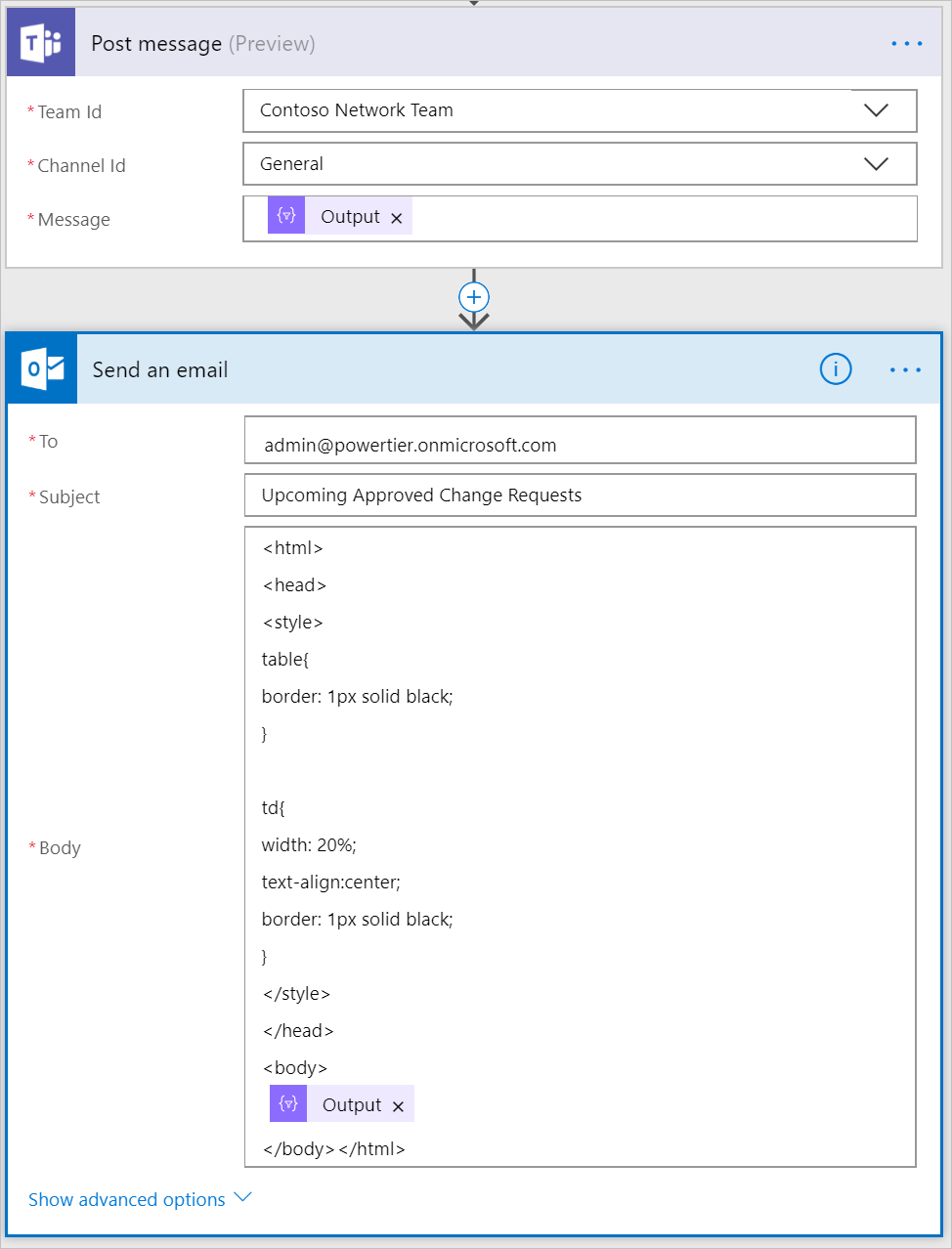
Task: Click the Microsoft Teams icon in Post message header
Action: 41,43
